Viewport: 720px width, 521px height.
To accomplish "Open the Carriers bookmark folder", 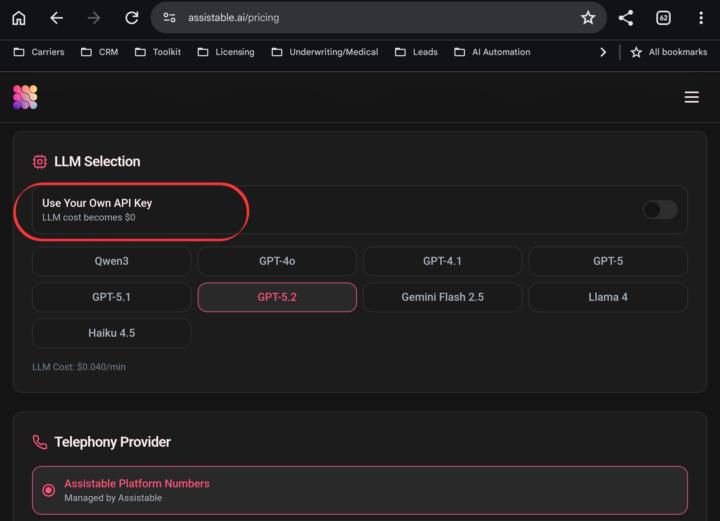I will point(39,52).
